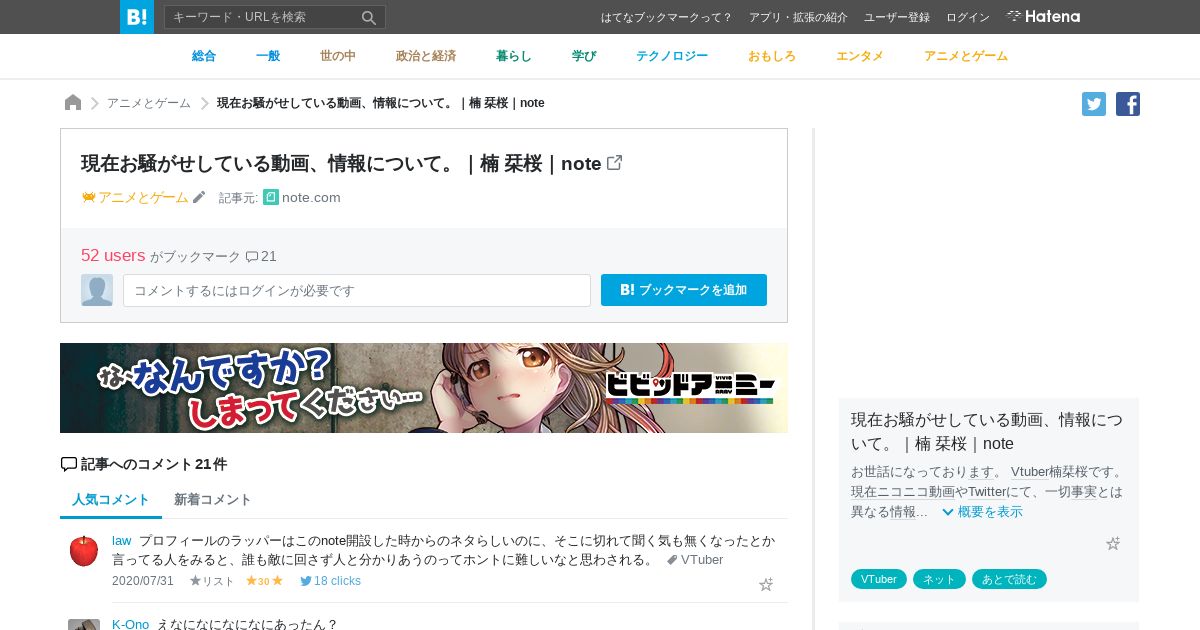Open the 2020/07/31 comment date link
This screenshot has width=1200, height=630.
tap(143, 581)
